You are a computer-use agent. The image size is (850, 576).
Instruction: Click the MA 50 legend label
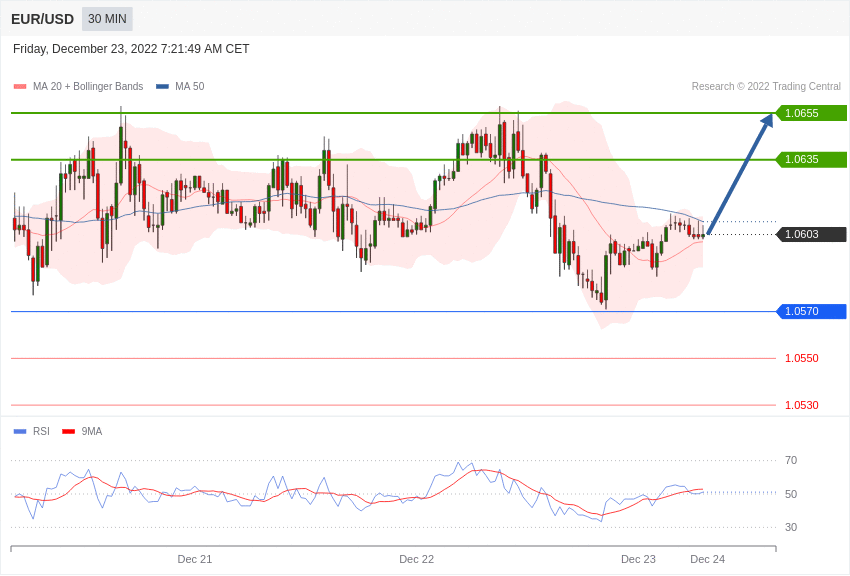click(190, 86)
